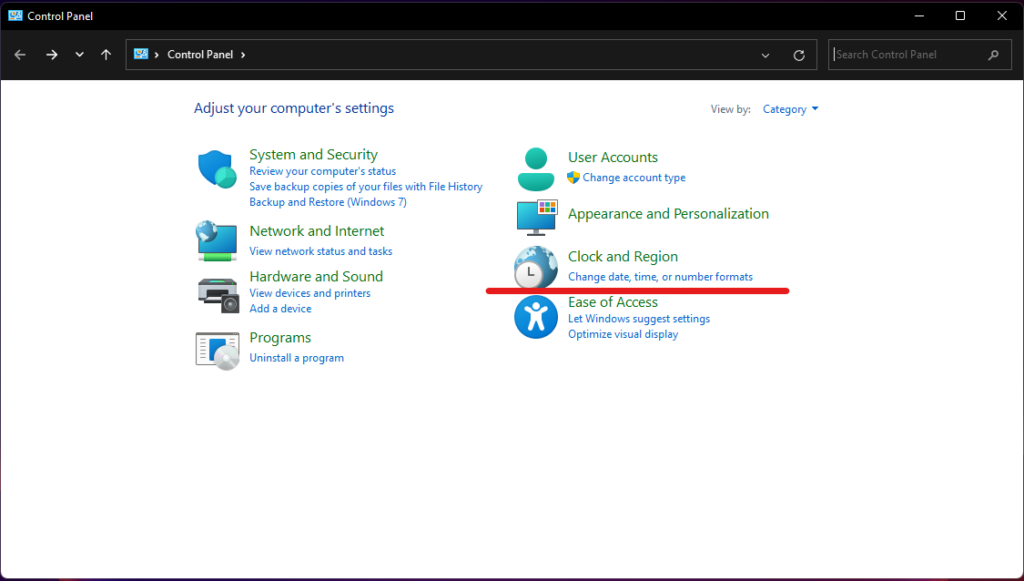Open Change date, time, or number formats
Screen dimensions: 1024x581
[661, 277]
